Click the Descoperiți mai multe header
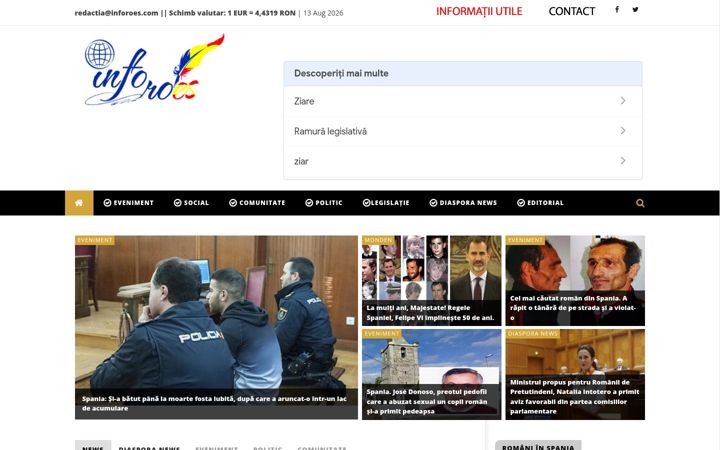The height and width of the screenshot is (450, 720). coord(463,73)
